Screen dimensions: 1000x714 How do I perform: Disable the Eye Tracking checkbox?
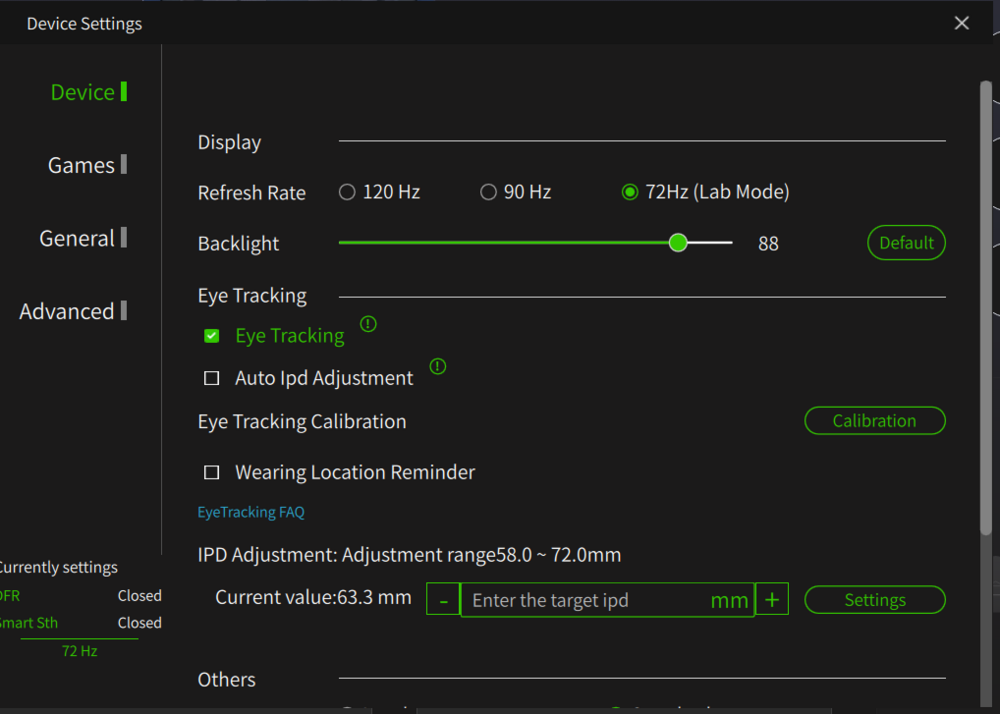click(x=211, y=336)
